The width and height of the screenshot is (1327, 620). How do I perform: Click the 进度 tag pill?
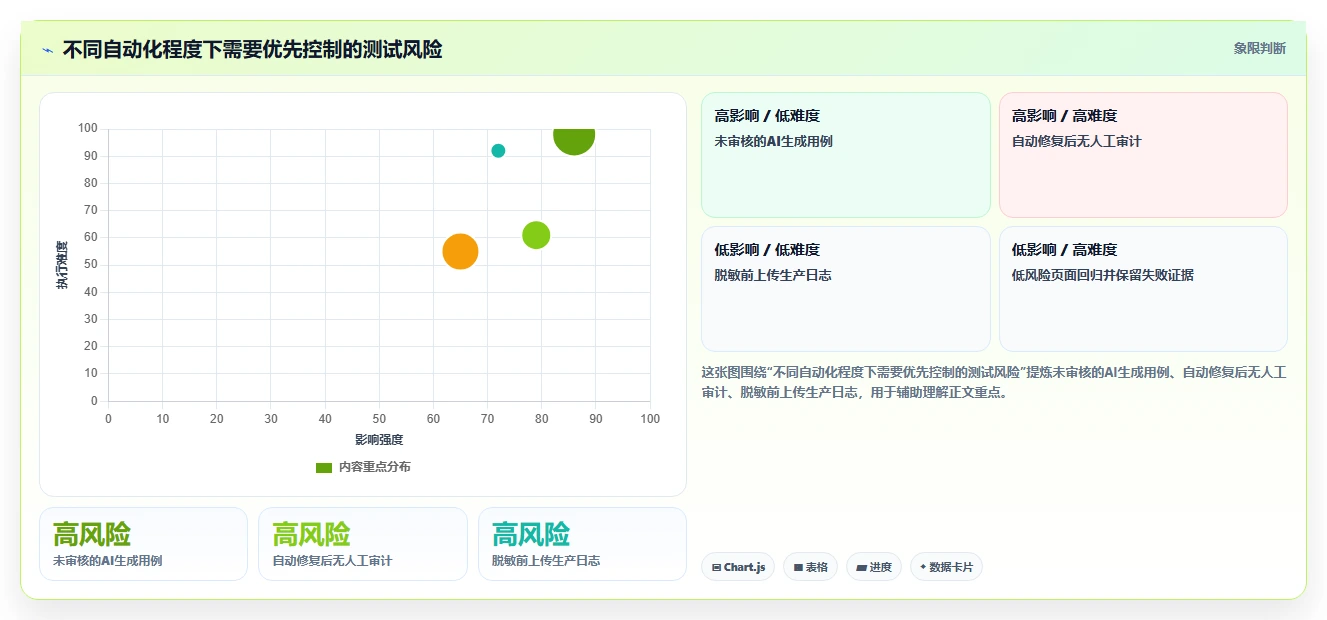pyautogui.click(x=874, y=567)
